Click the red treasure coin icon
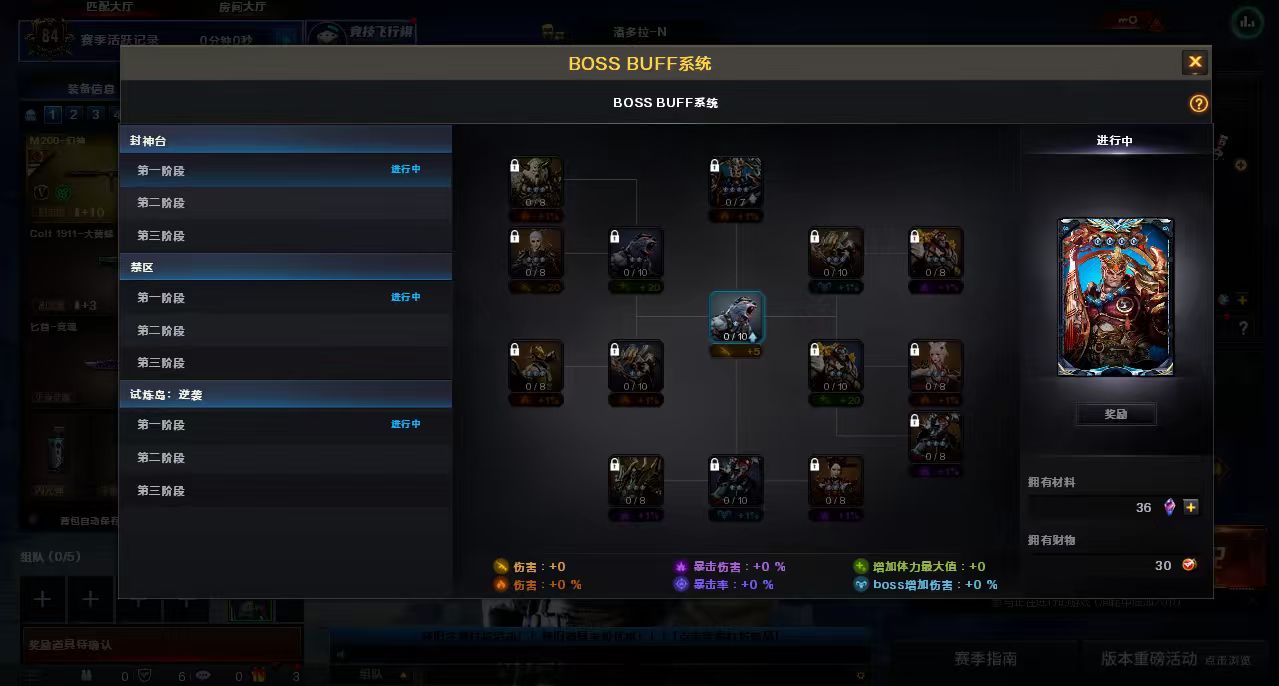 pos(1189,565)
